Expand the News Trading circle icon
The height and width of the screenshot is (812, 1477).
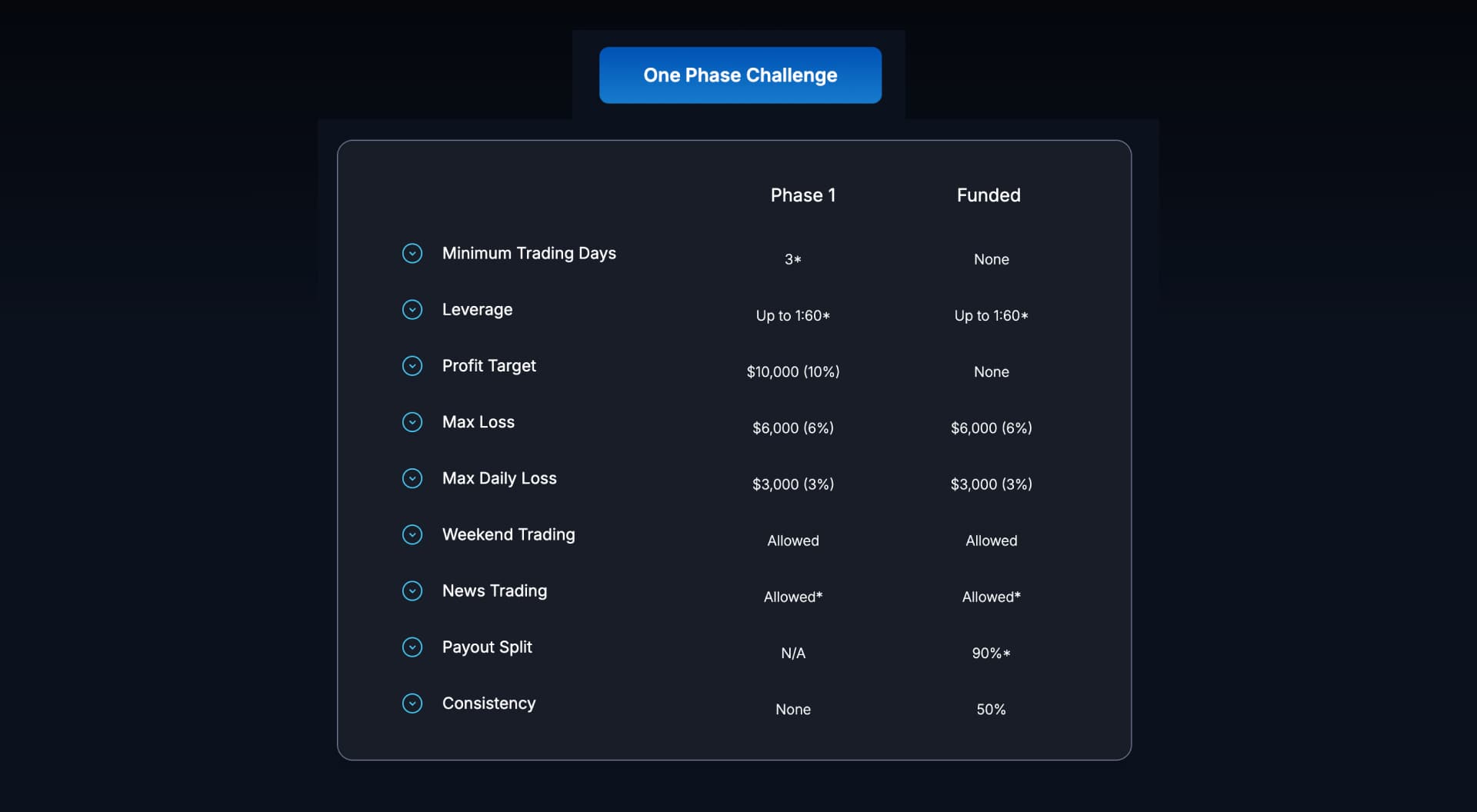(412, 591)
